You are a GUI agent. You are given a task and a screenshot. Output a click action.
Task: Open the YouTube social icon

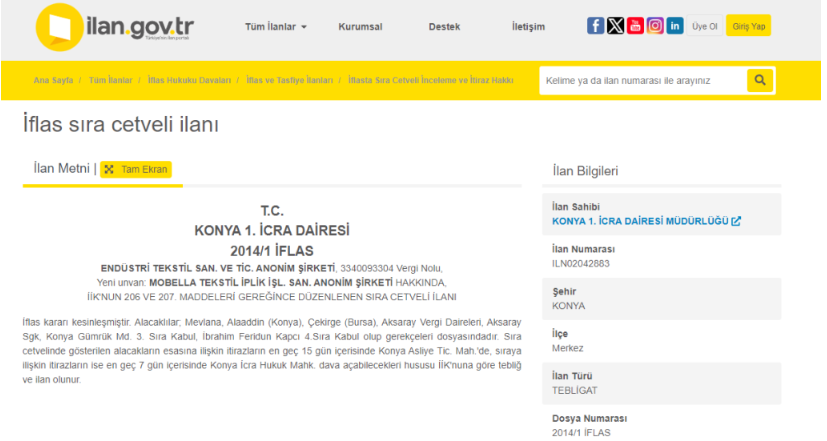point(635,26)
